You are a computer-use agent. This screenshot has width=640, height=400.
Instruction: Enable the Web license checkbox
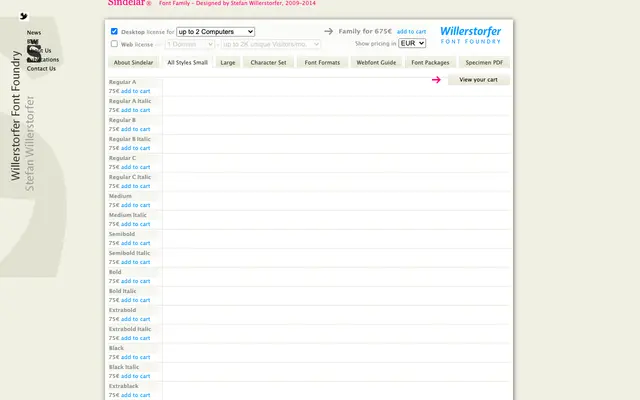click(114, 44)
